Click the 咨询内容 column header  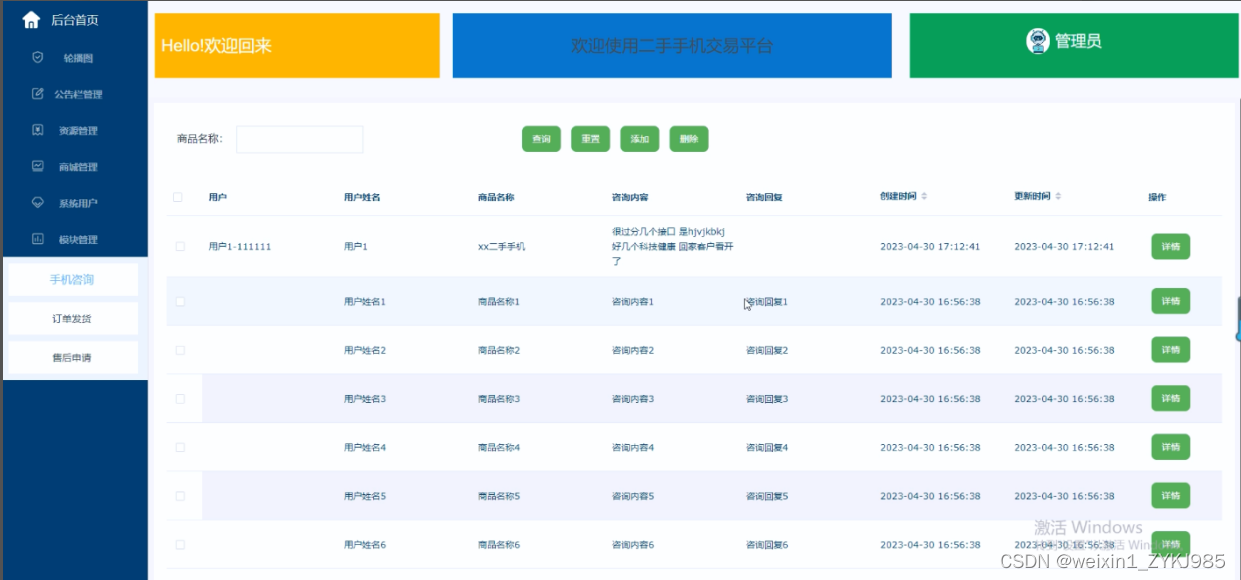pos(630,197)
